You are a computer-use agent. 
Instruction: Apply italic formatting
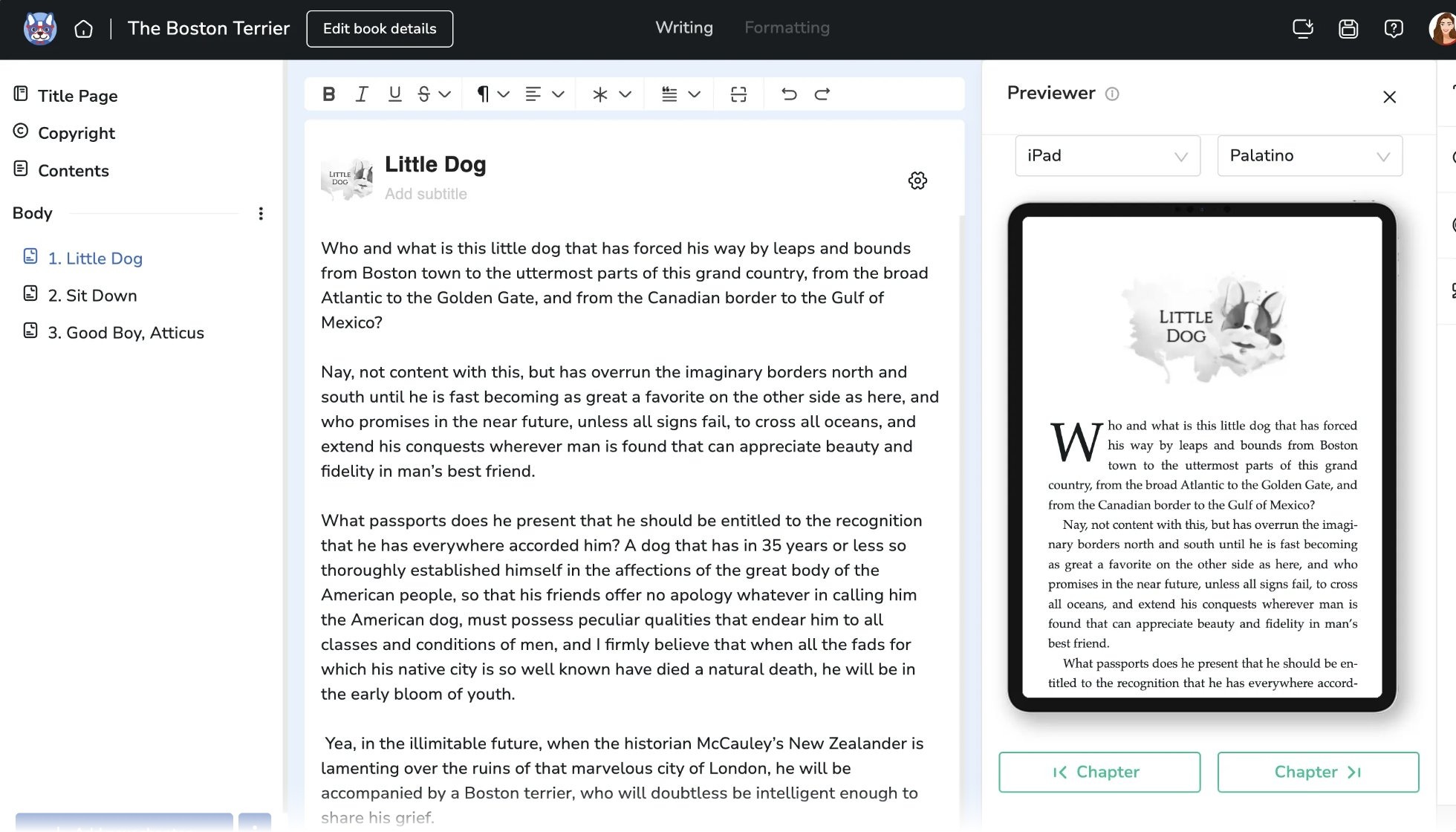pyautogui.click(x=362, y=94)
